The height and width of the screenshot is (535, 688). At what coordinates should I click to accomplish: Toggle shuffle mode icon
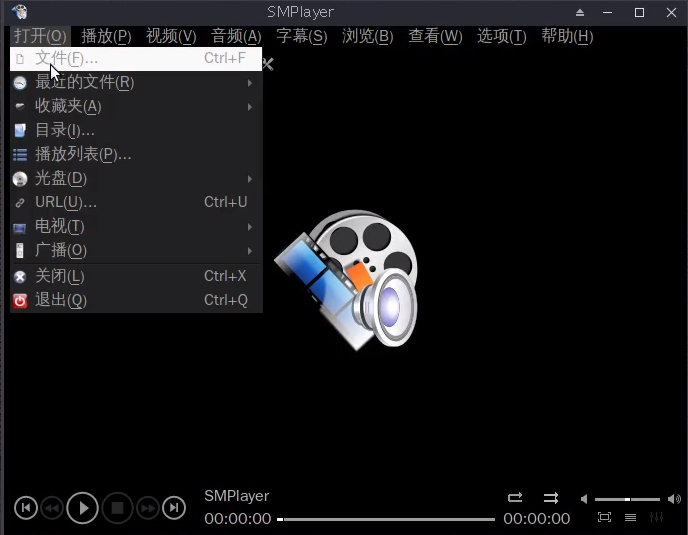tap(551, 498)
